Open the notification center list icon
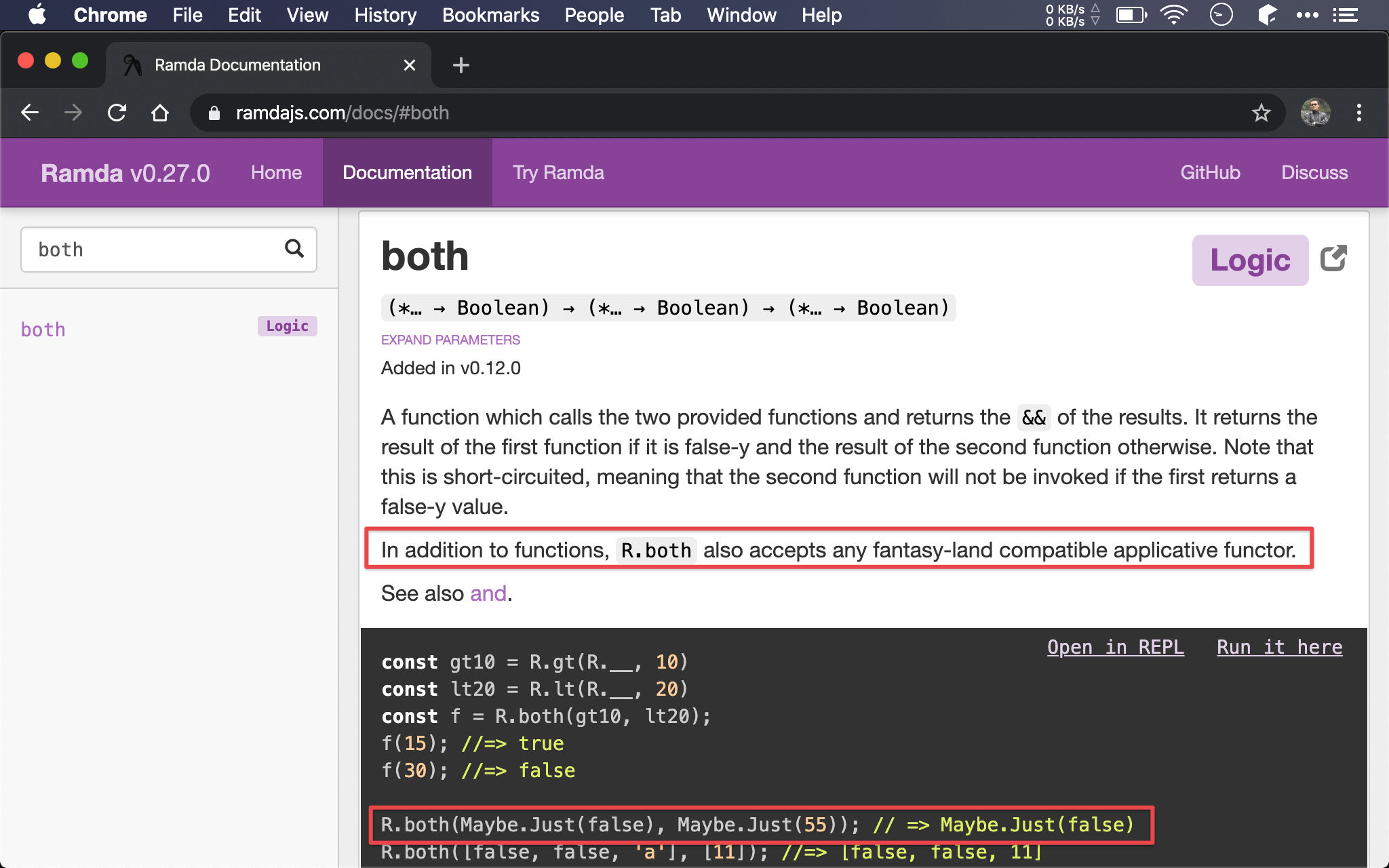Image resolution: width=1389 pixels, height=868 pixels. tap(1345, 15)
